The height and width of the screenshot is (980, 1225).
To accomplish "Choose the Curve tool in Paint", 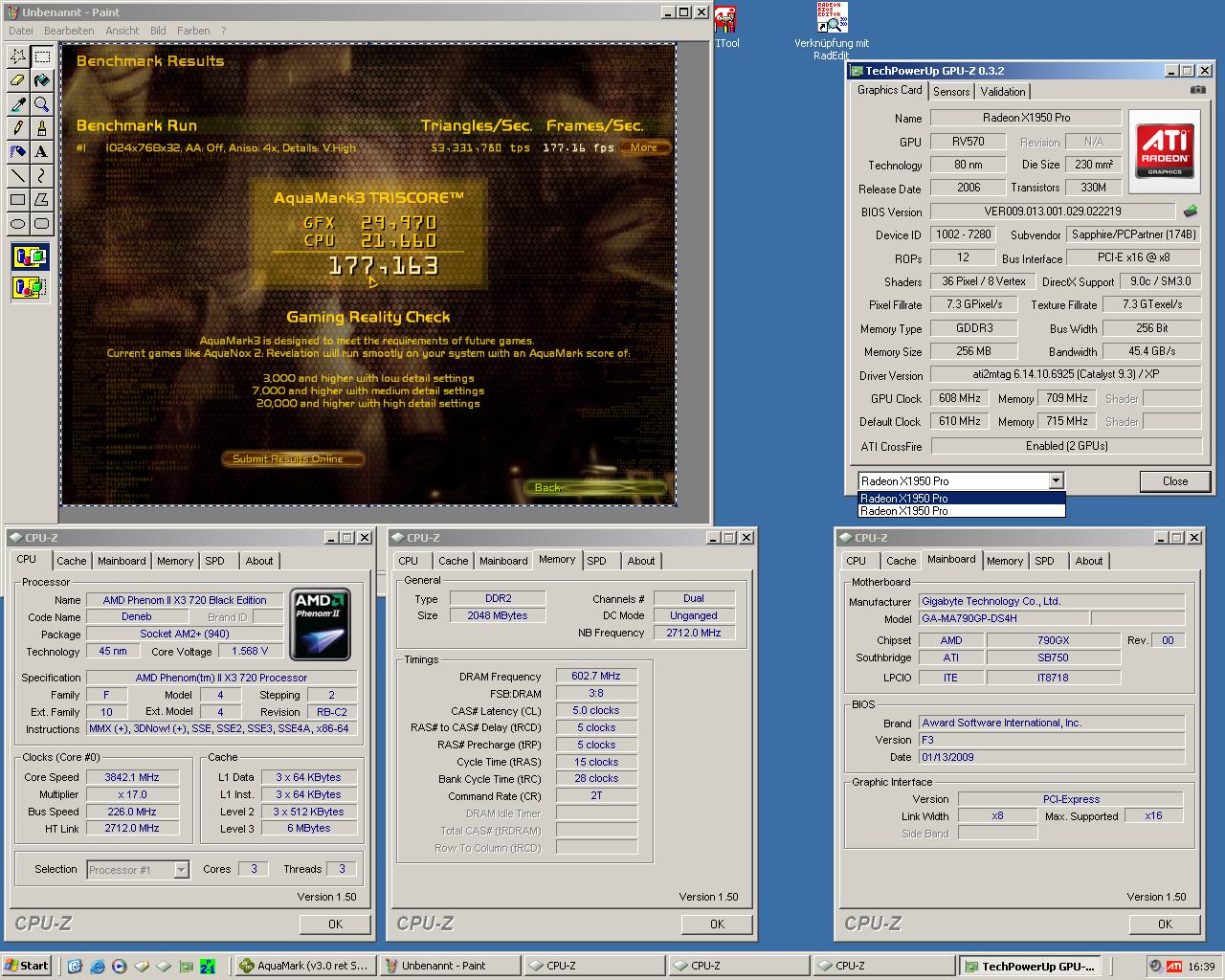I will click(x=42, y=175).
